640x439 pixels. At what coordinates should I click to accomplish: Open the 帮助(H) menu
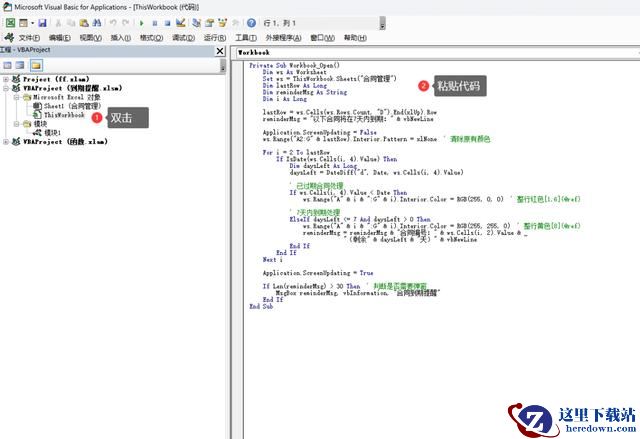355,38
